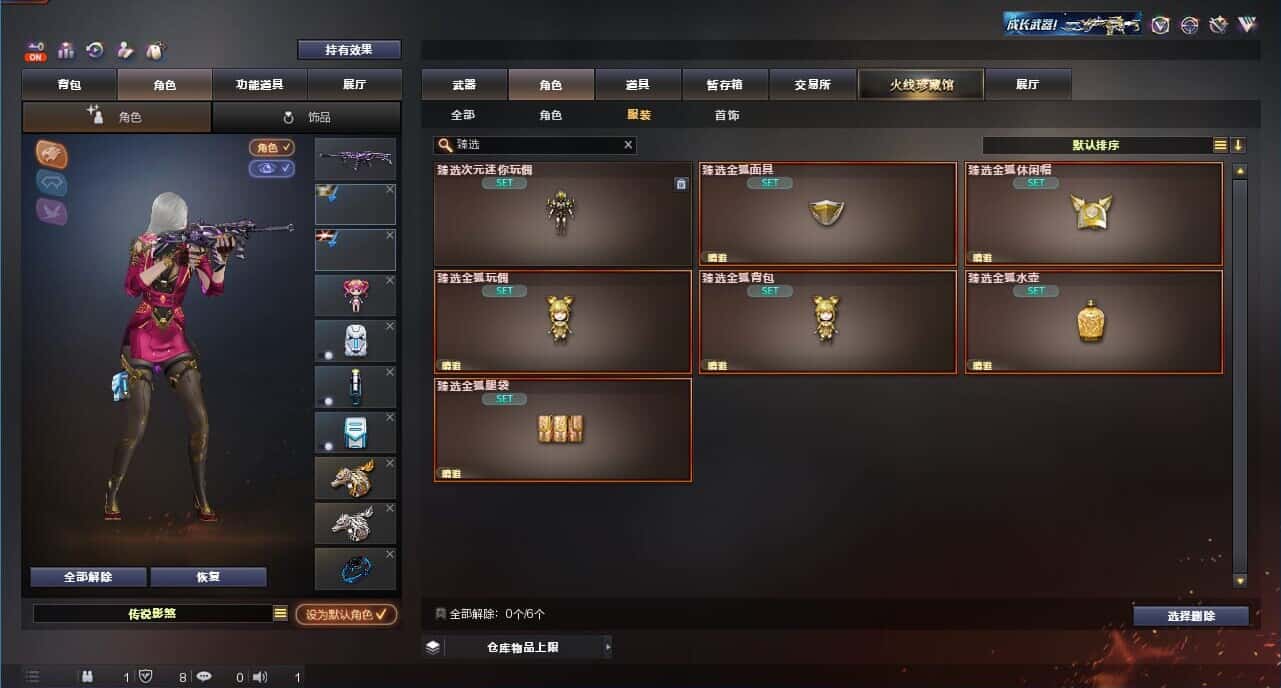Open the ranking podium icon

tap(67, 50)
